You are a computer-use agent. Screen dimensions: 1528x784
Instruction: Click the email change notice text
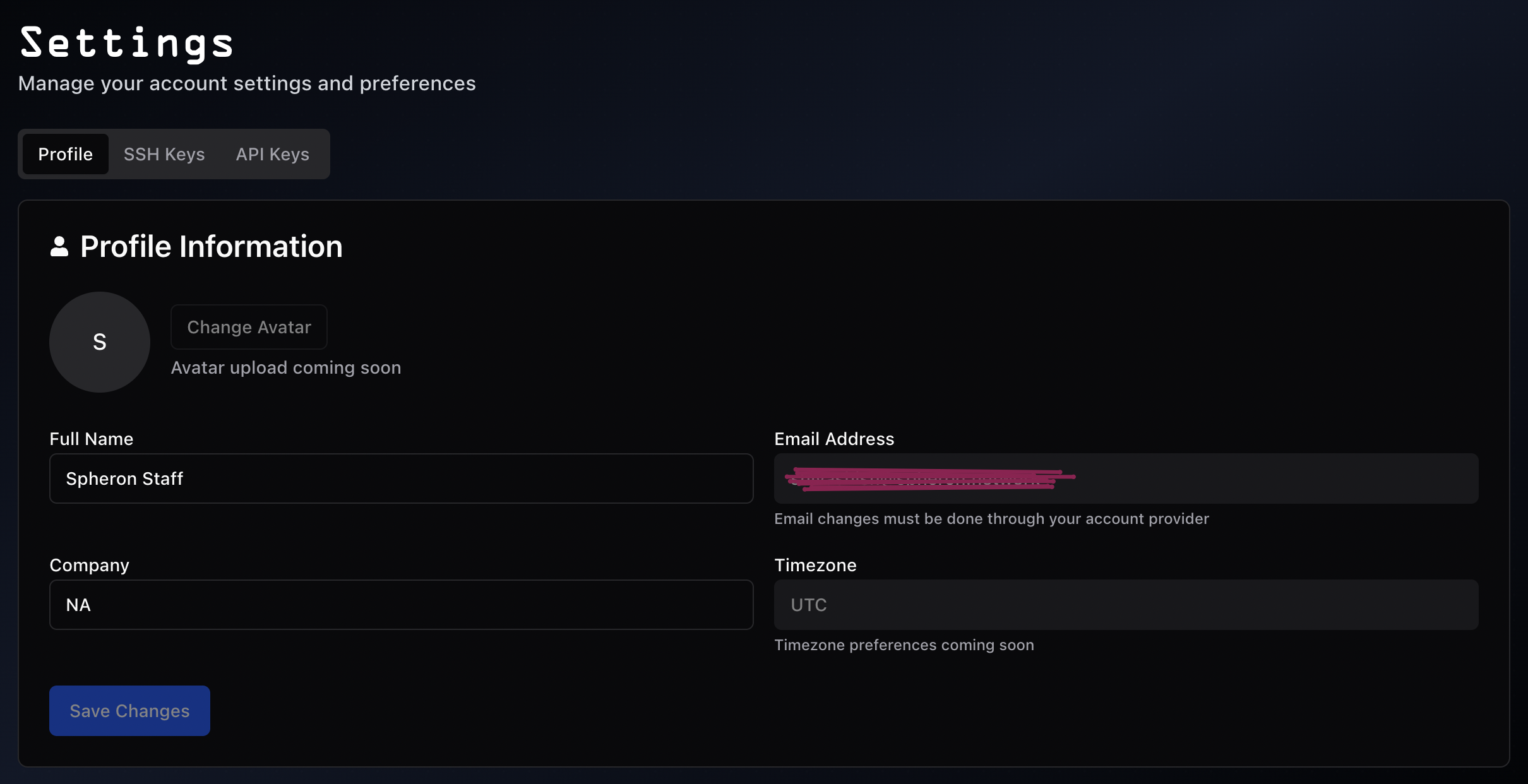991,519
